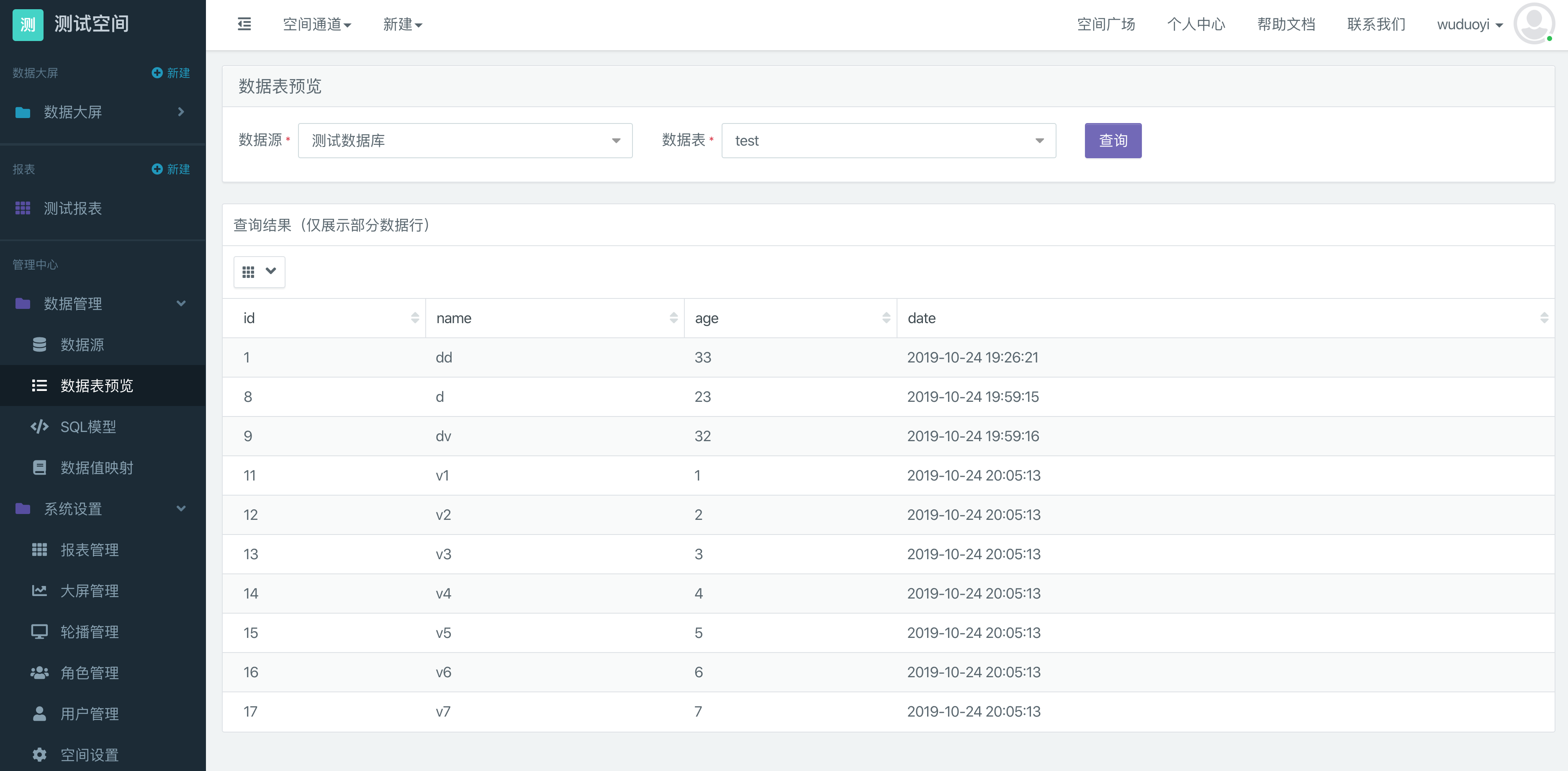Screen dimensions: 1568x771
Task: Open 数据值映射 in sidebar
Action: [x=97, y=468]
